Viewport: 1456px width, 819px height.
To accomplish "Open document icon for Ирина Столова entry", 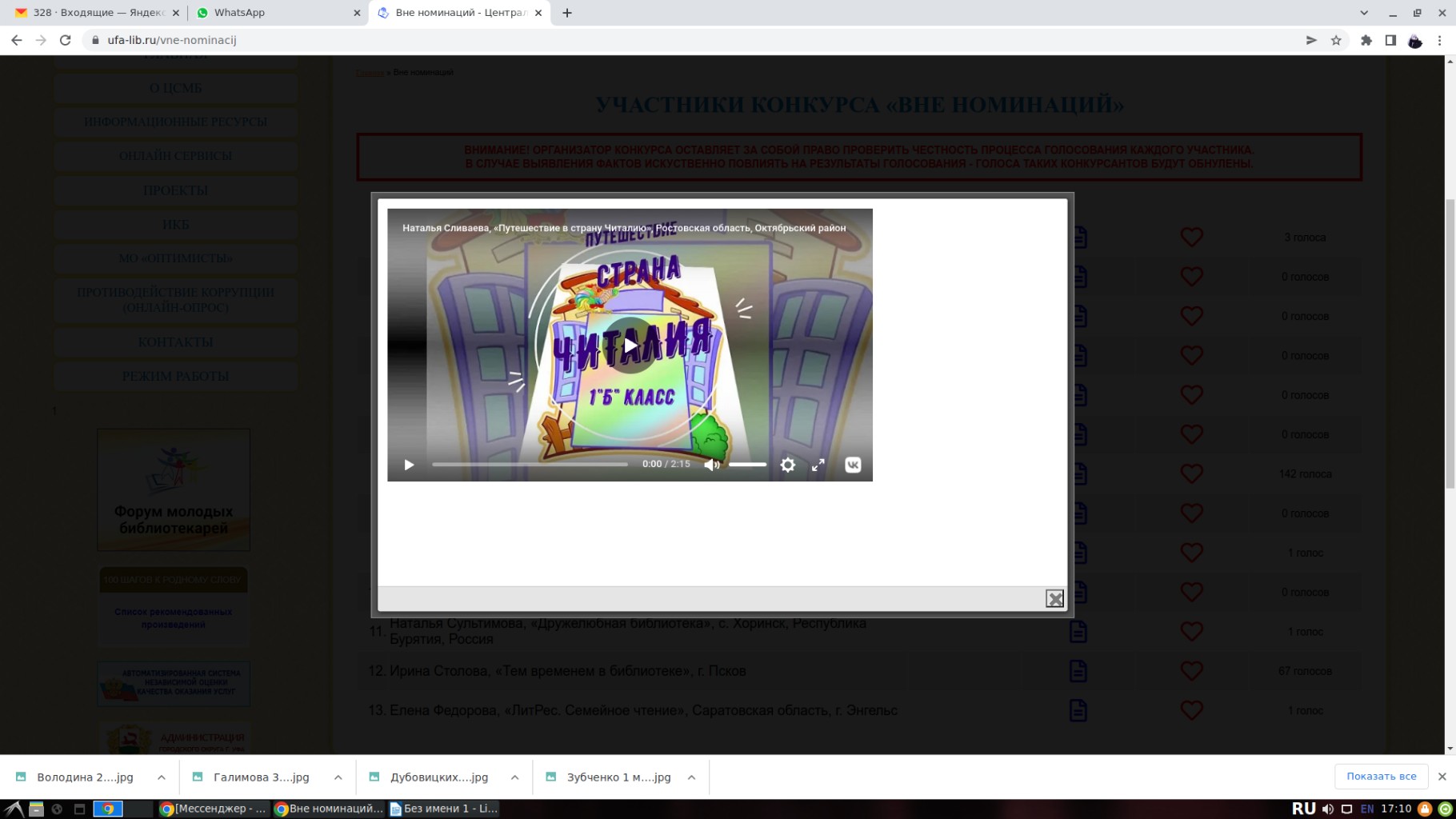I will coord(1078,671).
